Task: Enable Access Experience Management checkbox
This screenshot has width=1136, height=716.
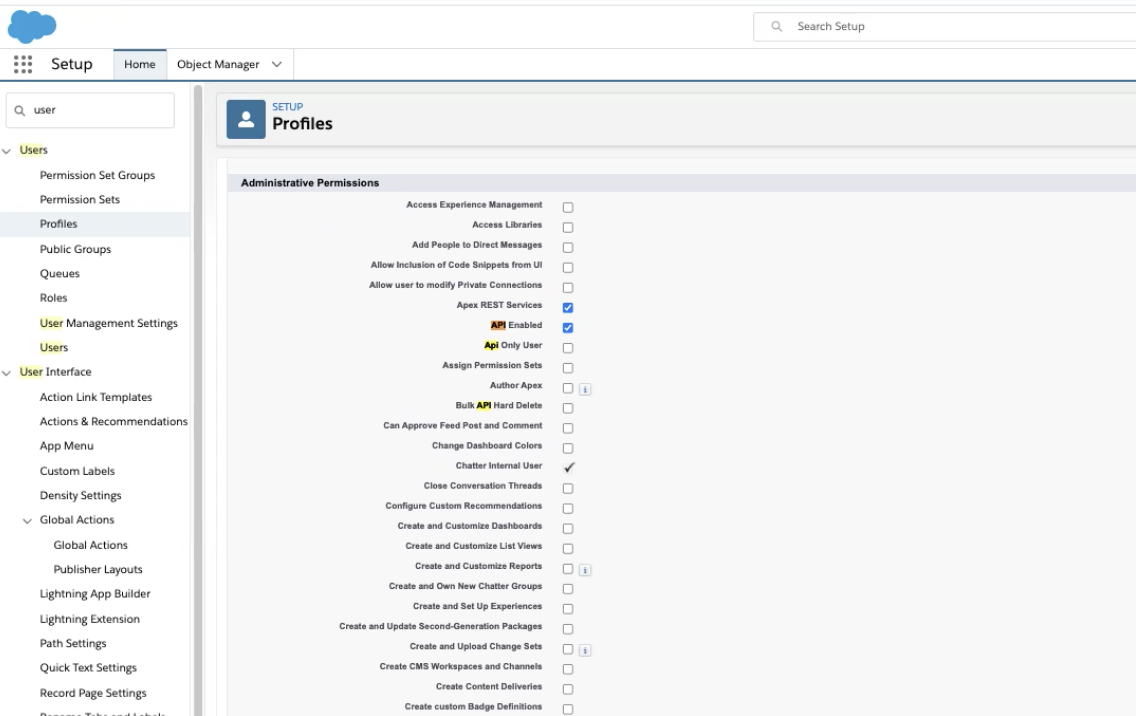Action: 568,207
